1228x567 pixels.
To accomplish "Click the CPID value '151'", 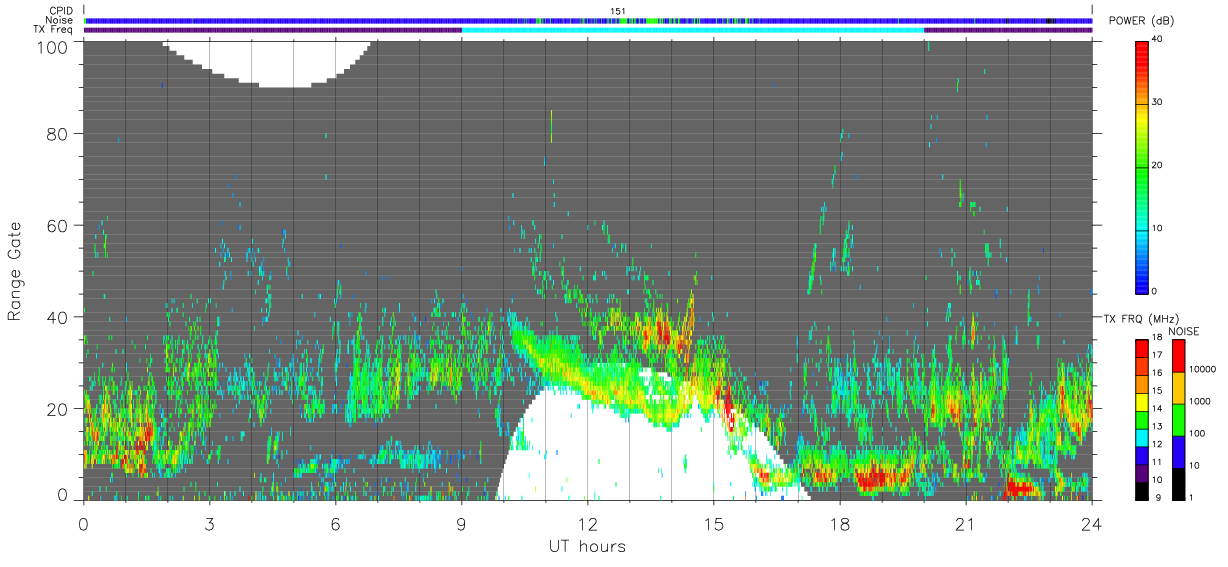I will pos(618,11).
